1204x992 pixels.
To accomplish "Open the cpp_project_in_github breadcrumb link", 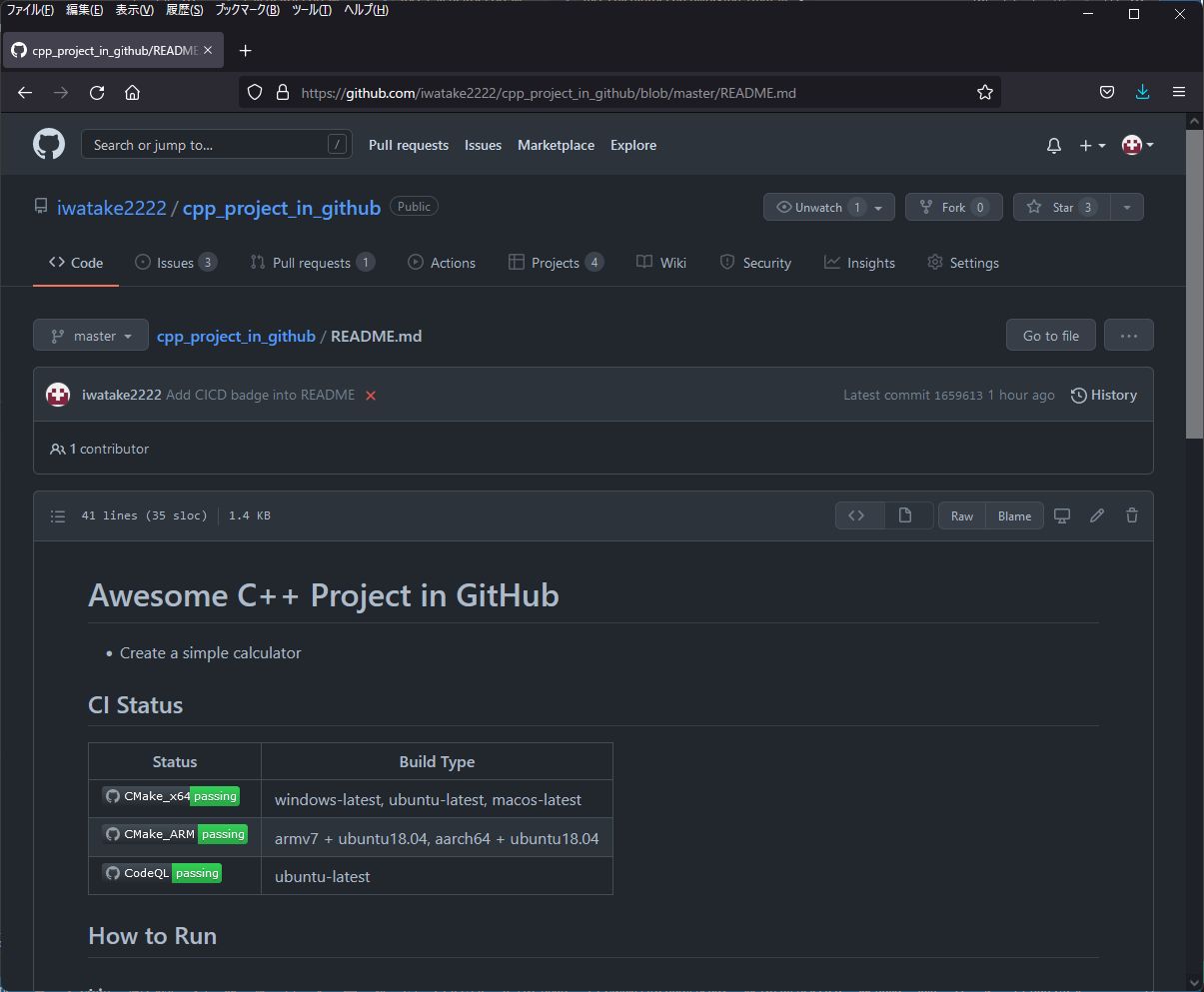I will [236, 336].
